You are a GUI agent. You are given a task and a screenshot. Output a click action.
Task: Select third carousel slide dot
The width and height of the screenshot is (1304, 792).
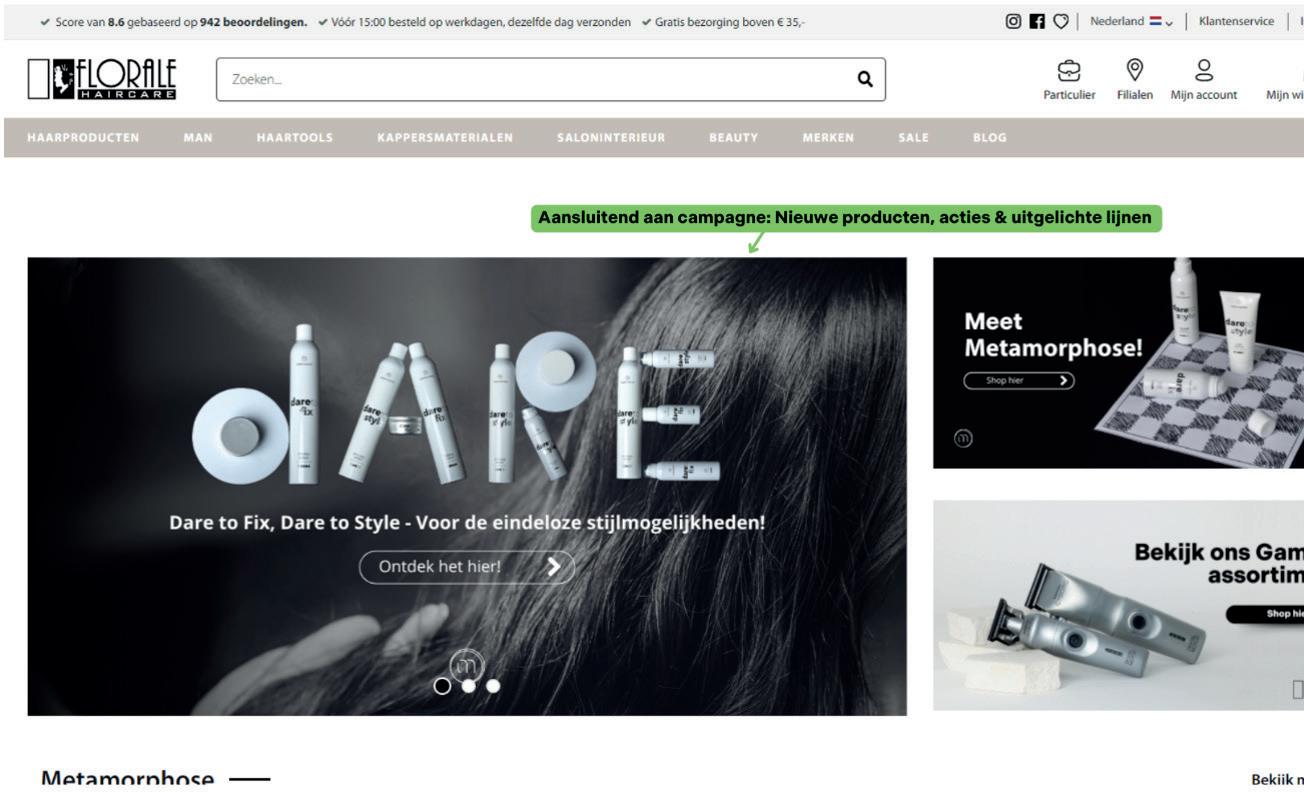[493, 685]
